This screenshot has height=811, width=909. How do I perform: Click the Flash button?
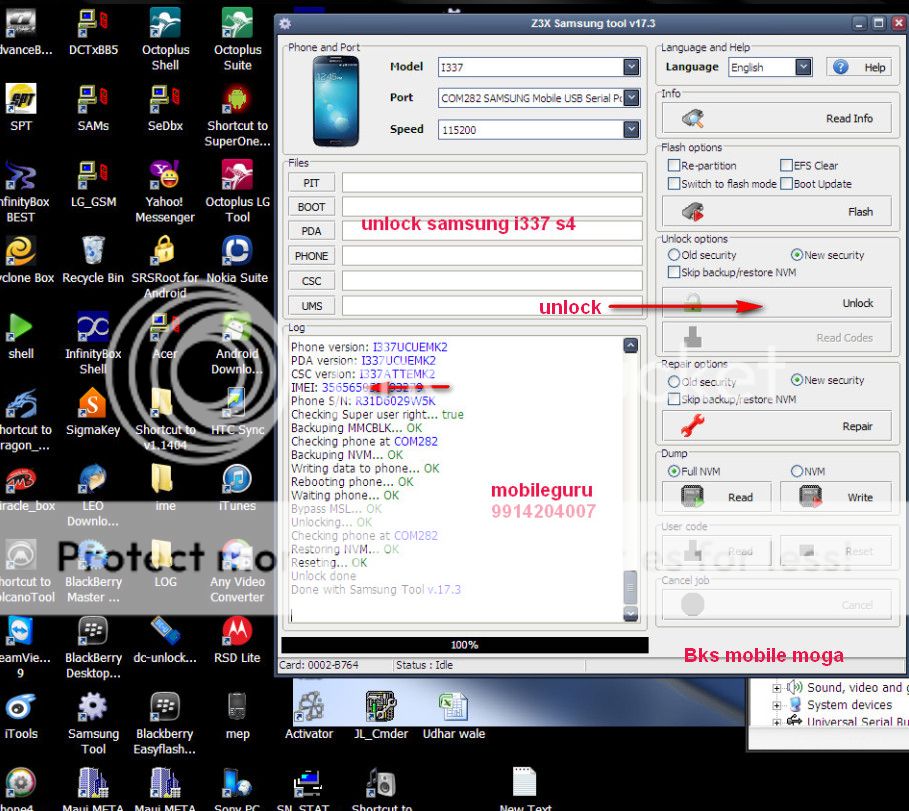(777, 212)
